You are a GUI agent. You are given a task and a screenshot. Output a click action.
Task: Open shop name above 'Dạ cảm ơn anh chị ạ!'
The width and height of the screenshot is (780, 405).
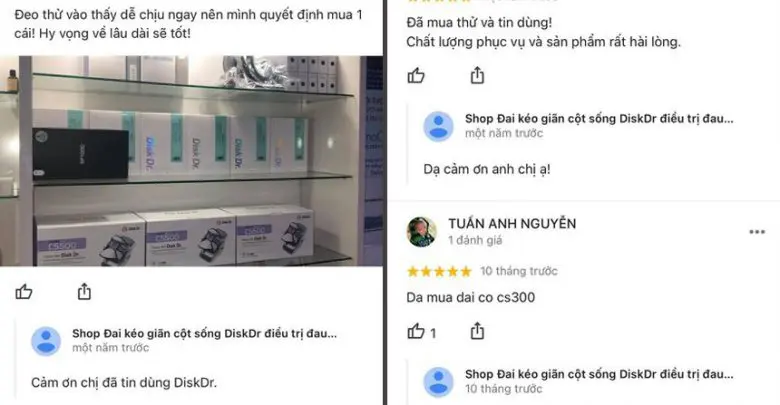tap(599, 118)
